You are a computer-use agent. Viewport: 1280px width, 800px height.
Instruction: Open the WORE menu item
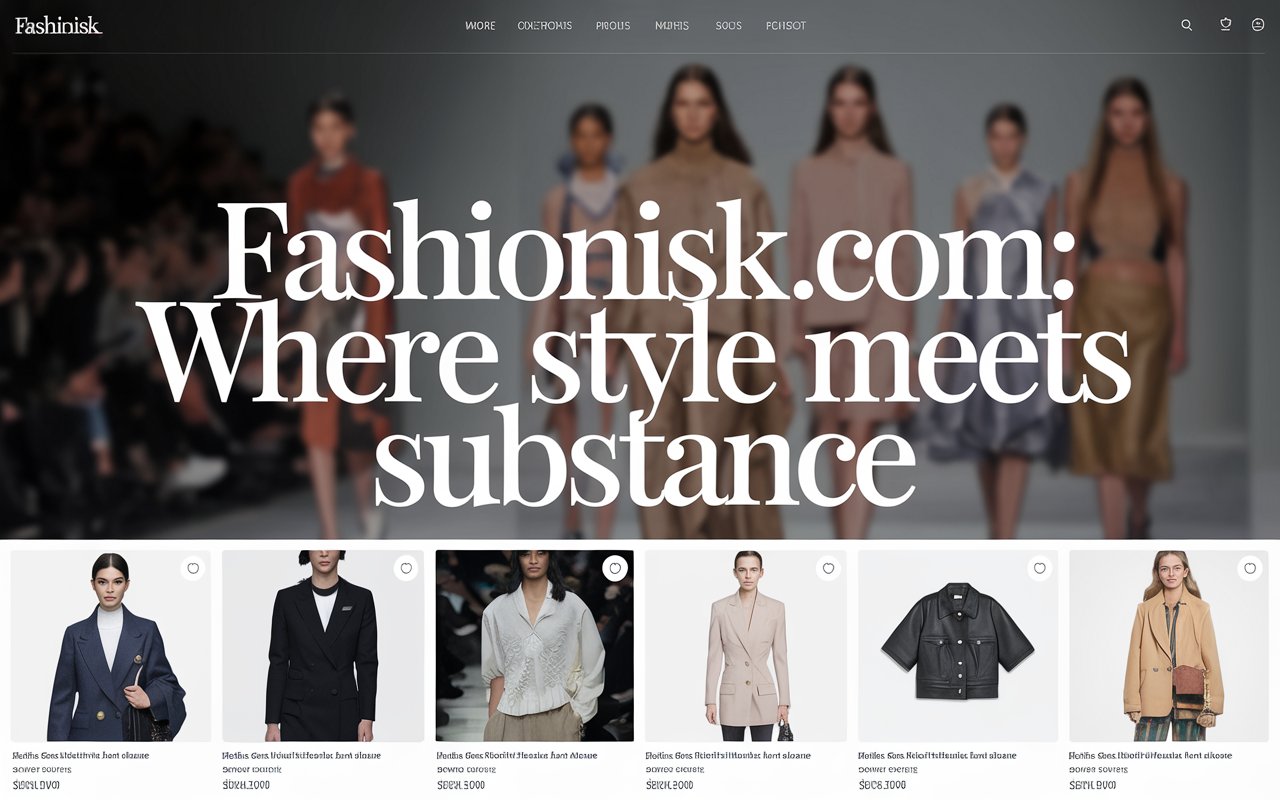pyautogui.click(x=480, y=26)
